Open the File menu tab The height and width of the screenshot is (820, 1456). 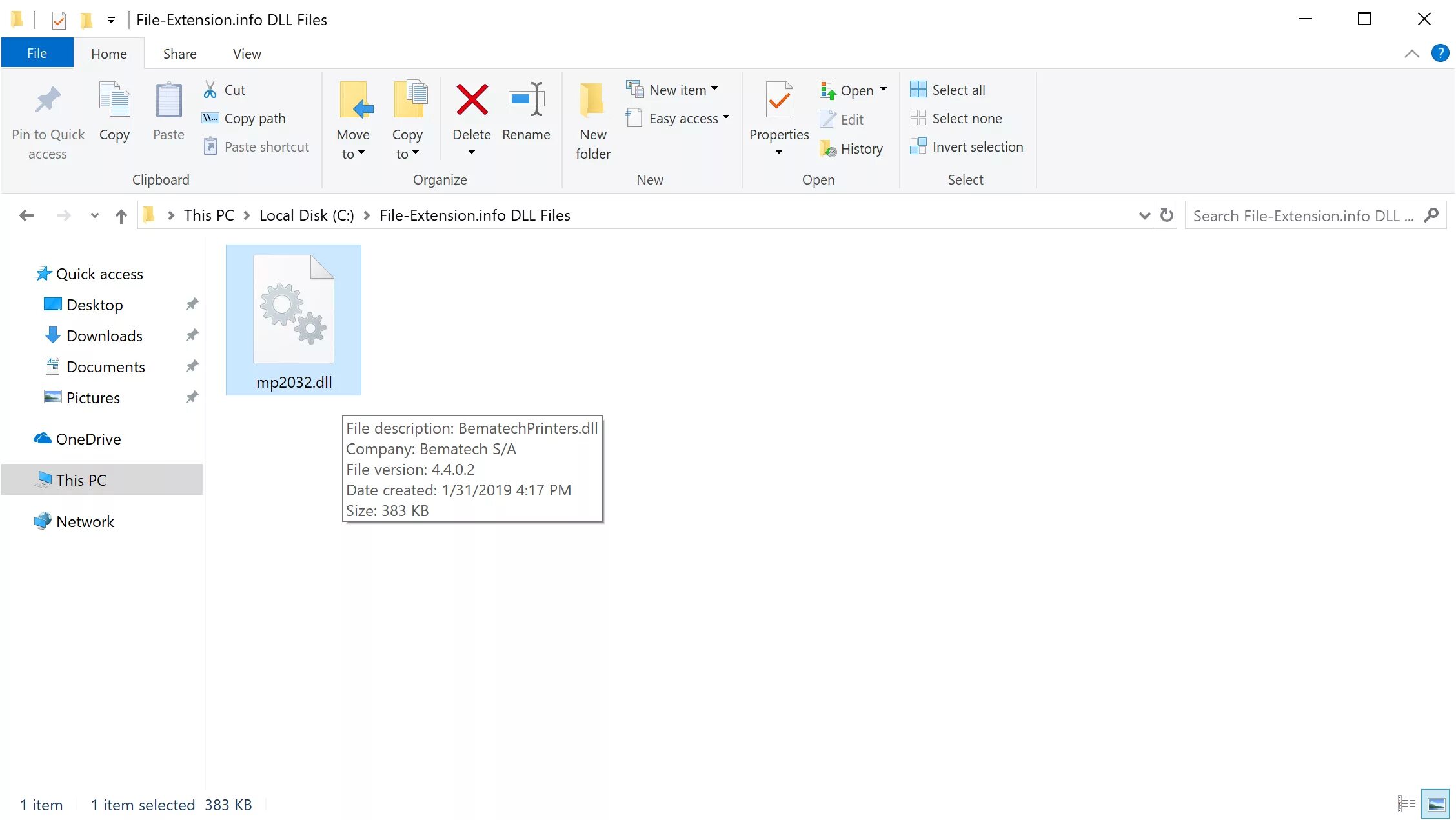coord(37,54)
